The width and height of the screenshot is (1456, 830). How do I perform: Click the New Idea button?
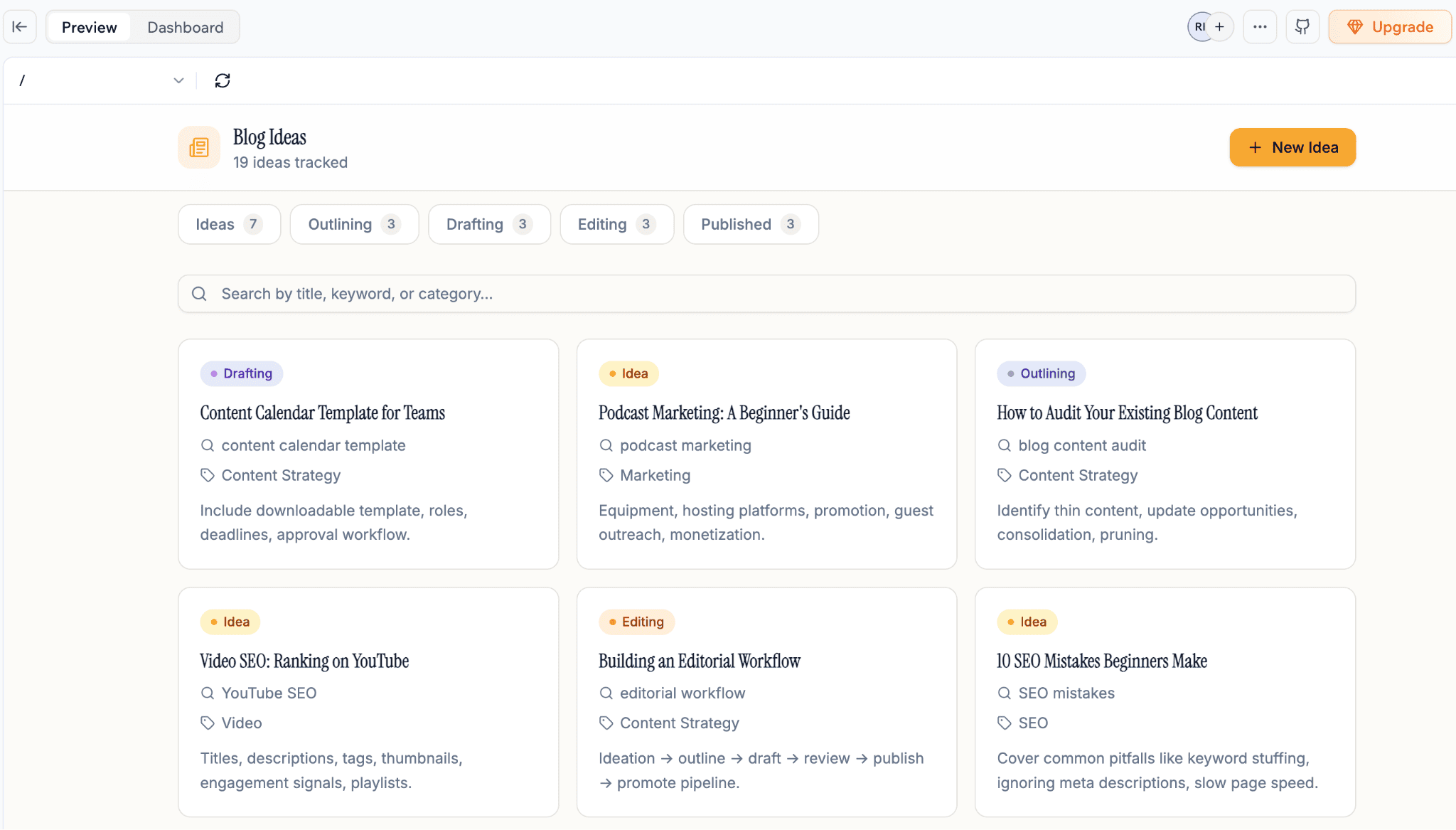1292,147
